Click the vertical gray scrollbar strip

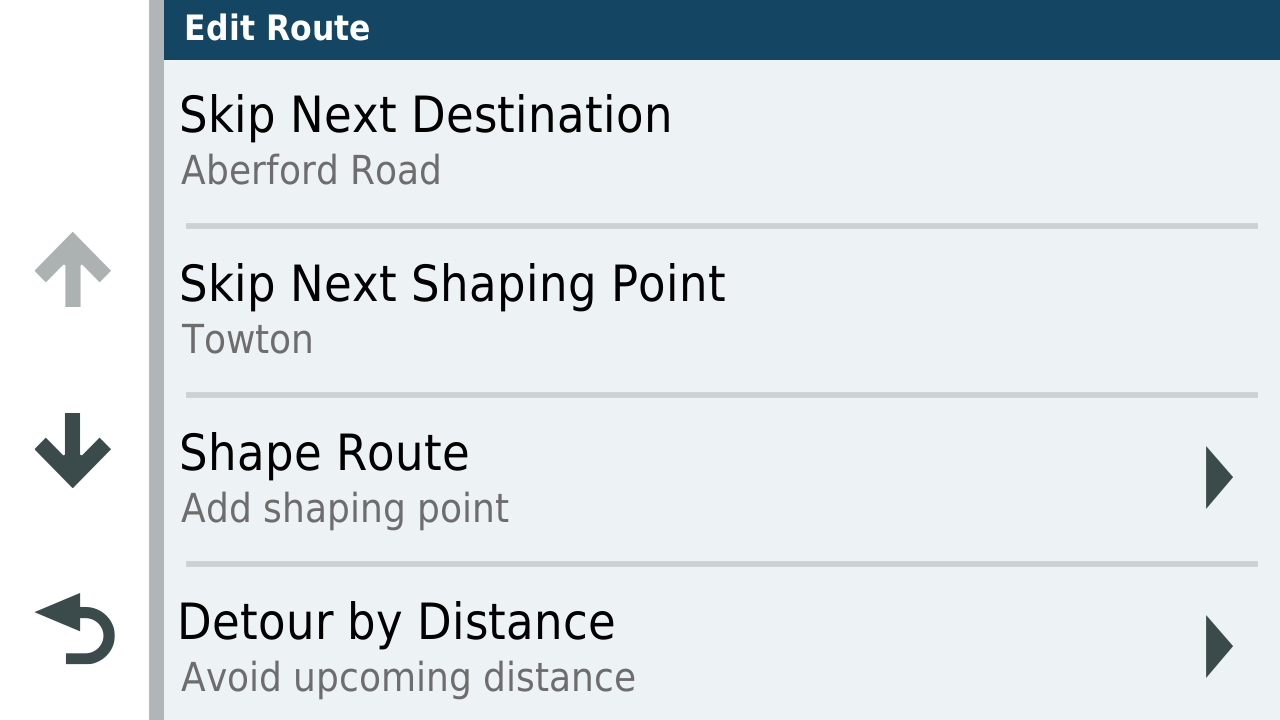tap(156, 360)
